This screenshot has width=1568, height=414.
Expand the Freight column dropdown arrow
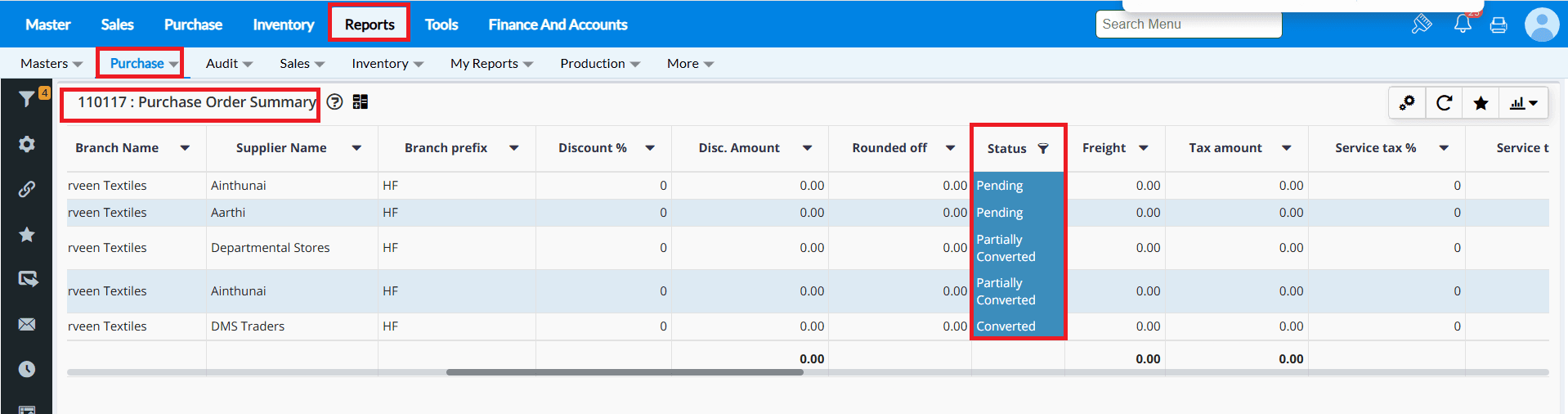point(1144,148)
